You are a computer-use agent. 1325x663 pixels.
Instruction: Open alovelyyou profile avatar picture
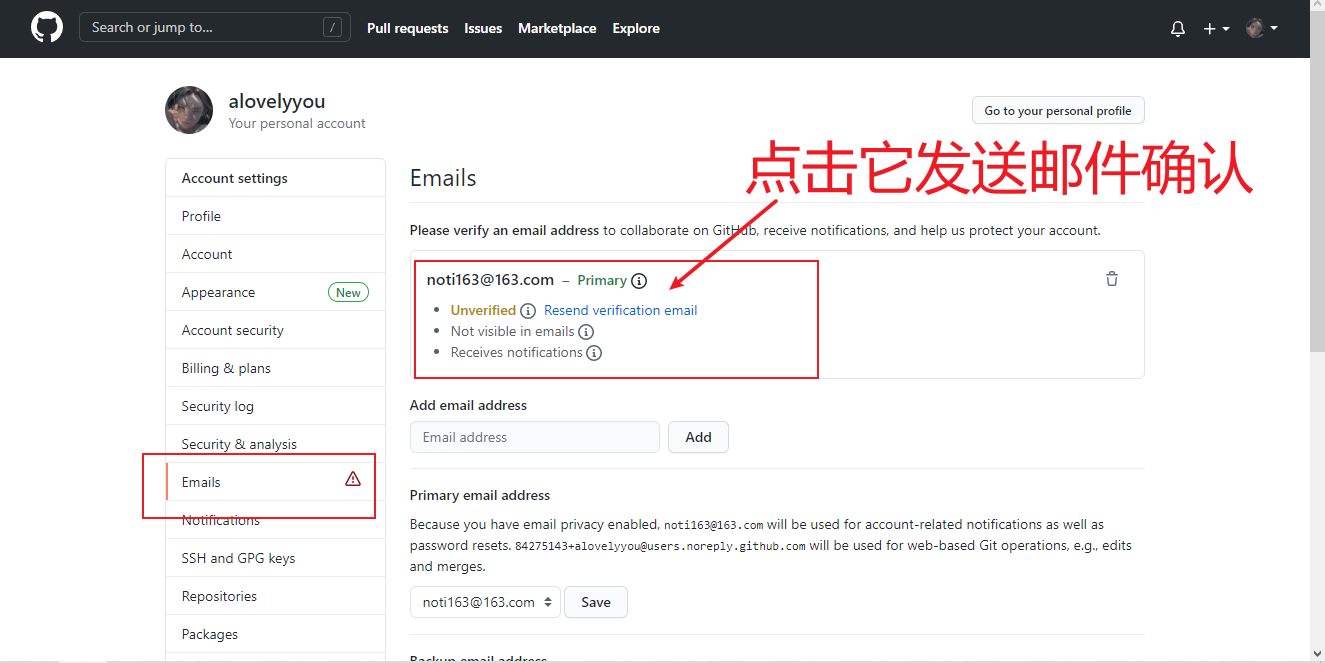click(189, 110)
